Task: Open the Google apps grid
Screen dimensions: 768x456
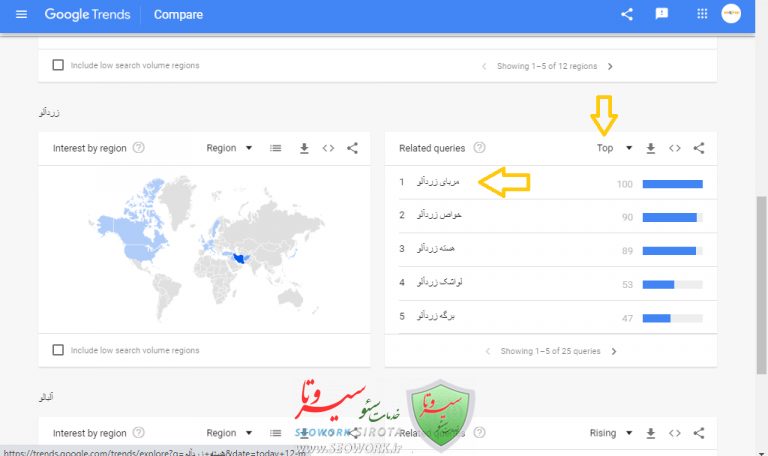Action: point(702,14)
